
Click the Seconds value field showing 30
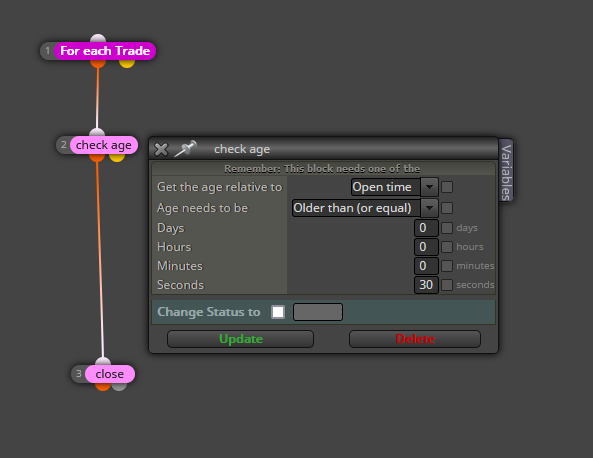[426, 285]
